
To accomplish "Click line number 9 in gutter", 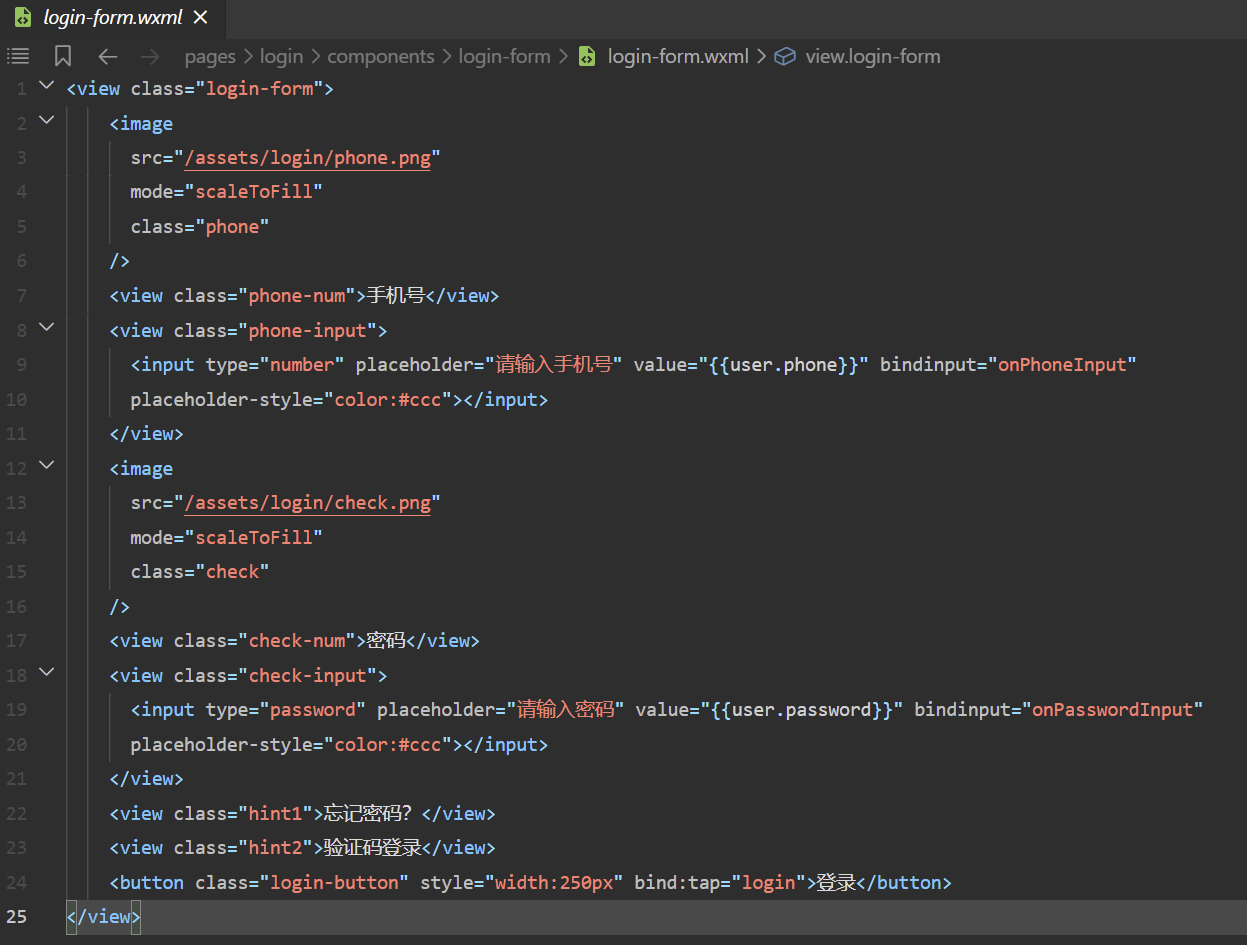I will point(22,365).
